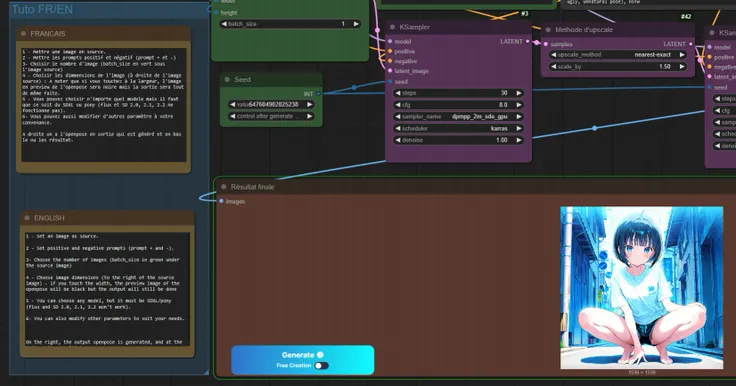Open the sampler_name dropdown

click(458, 116)
